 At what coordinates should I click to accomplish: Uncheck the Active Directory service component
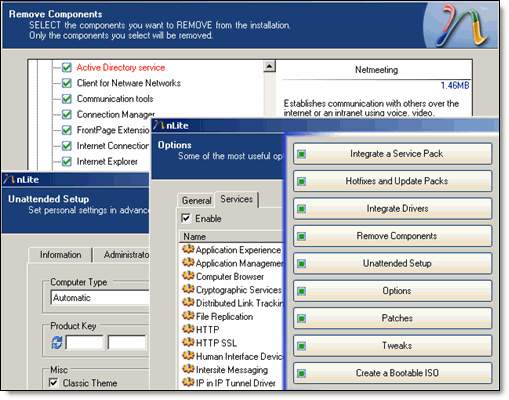coord(67,68)
